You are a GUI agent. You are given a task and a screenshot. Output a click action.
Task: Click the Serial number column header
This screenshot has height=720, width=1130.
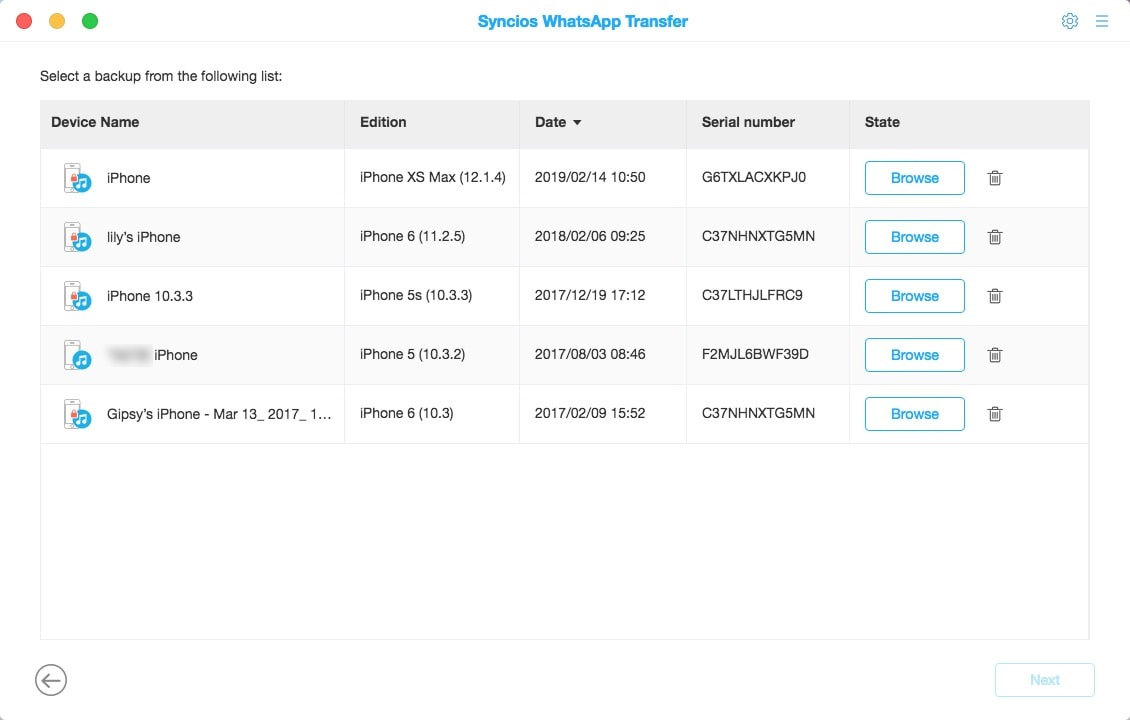tap(748, 122)
